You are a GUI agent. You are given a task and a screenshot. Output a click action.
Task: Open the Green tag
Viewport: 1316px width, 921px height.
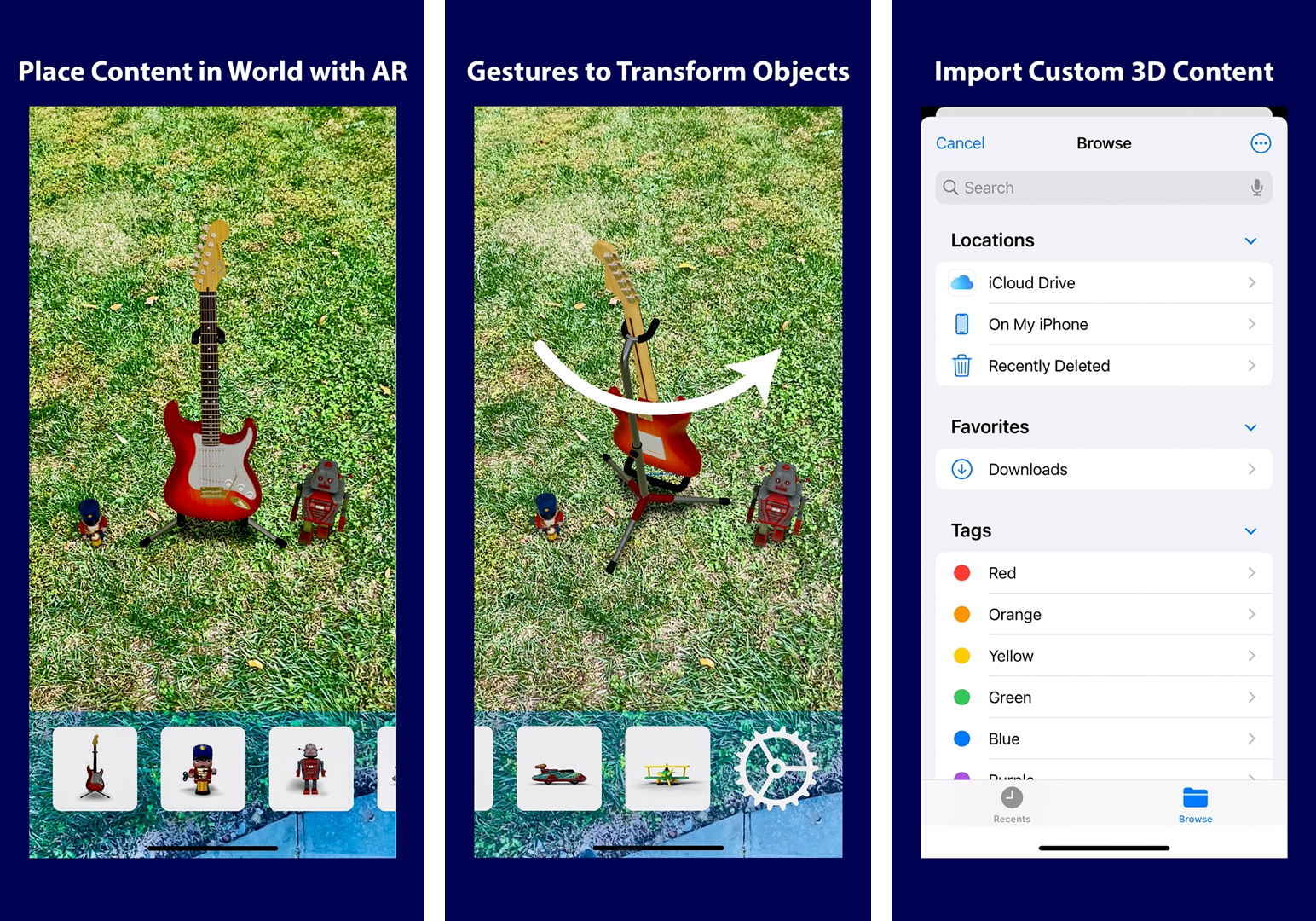pyautogui.click(x=1104, y=698)
